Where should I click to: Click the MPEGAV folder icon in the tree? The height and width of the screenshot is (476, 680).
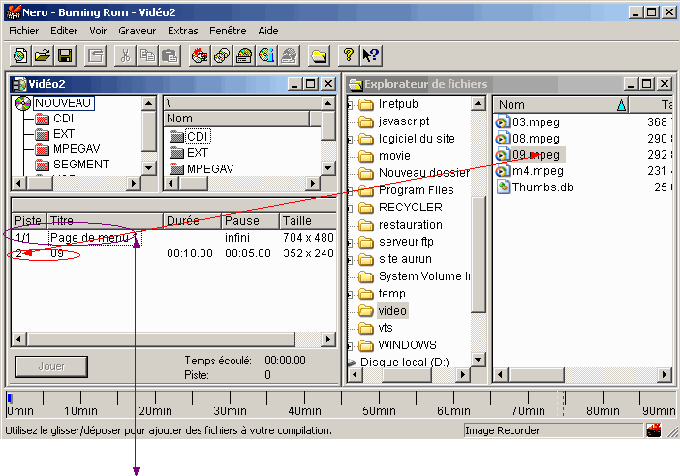[x=42, y=149]
